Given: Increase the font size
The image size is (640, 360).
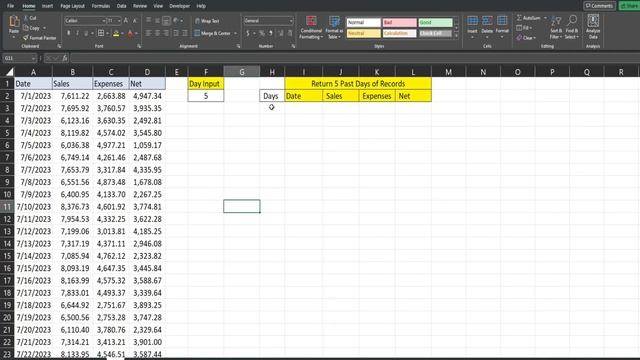Looking at the screenshot, I should (126, 21).
